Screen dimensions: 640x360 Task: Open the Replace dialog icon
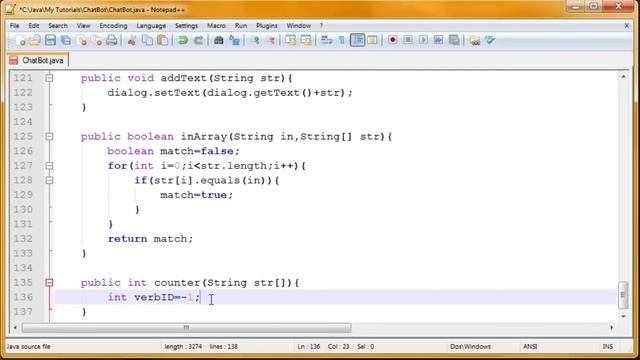(x=234, y=40)
